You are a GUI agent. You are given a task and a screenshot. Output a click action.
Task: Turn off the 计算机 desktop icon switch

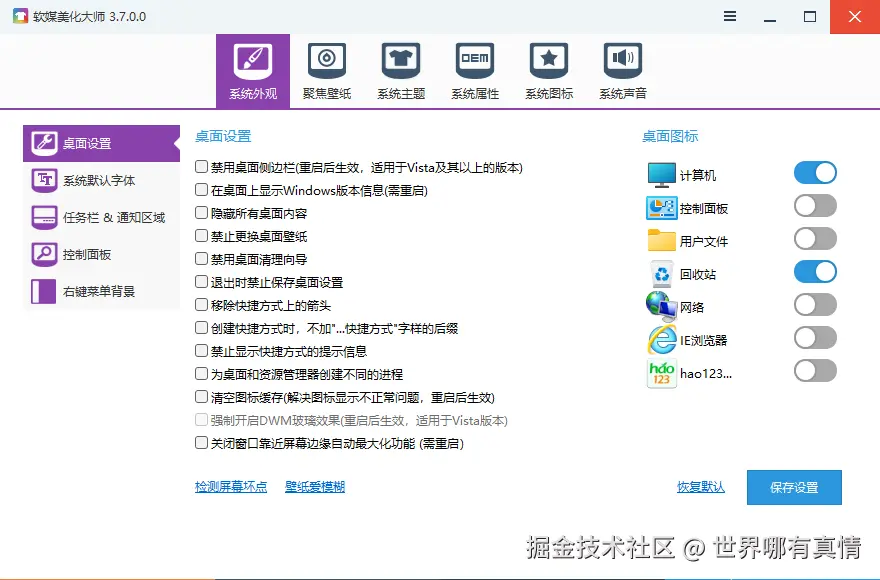[815, 173]
